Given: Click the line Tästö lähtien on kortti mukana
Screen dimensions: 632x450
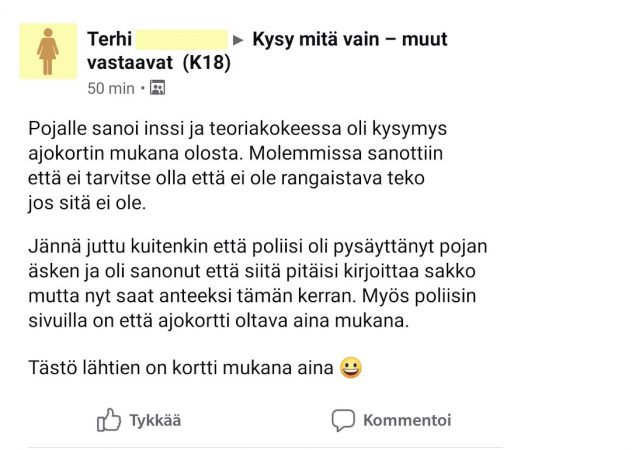Looking at the screenshot, I should click(180, 368).
